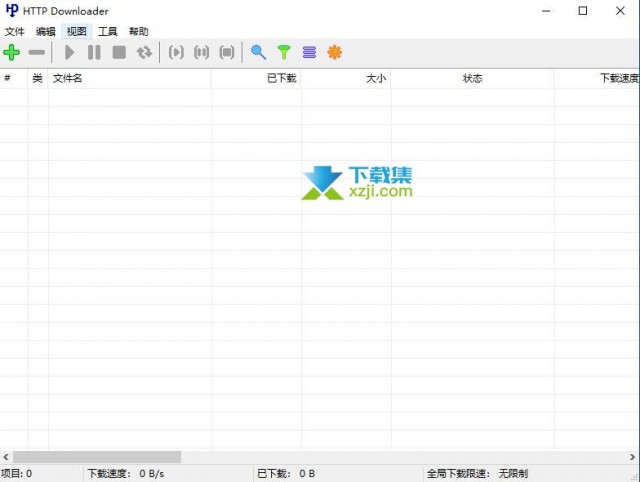Open the 视图 menu
640x482 pixels.
point(77,31)
